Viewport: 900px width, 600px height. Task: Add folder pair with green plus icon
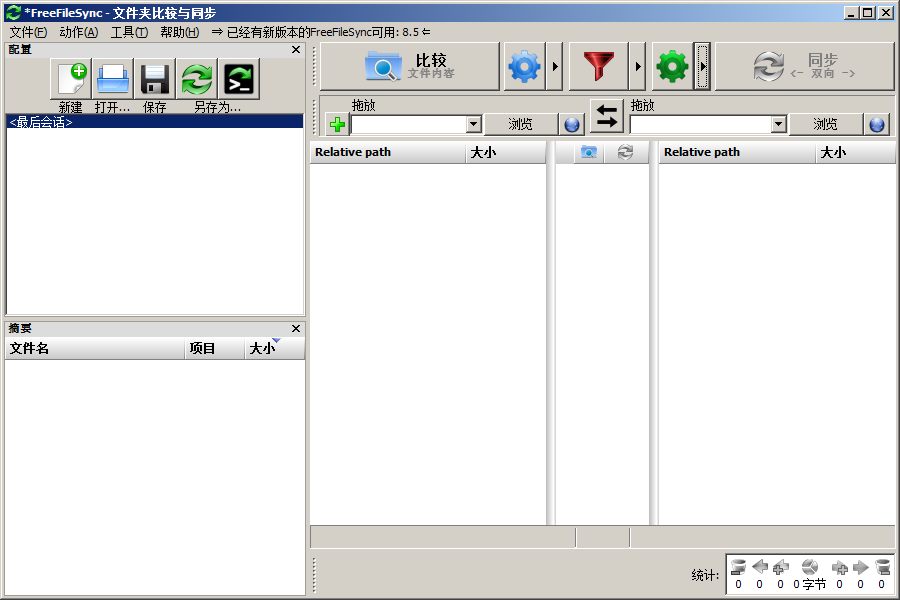(x=338, y=124)
